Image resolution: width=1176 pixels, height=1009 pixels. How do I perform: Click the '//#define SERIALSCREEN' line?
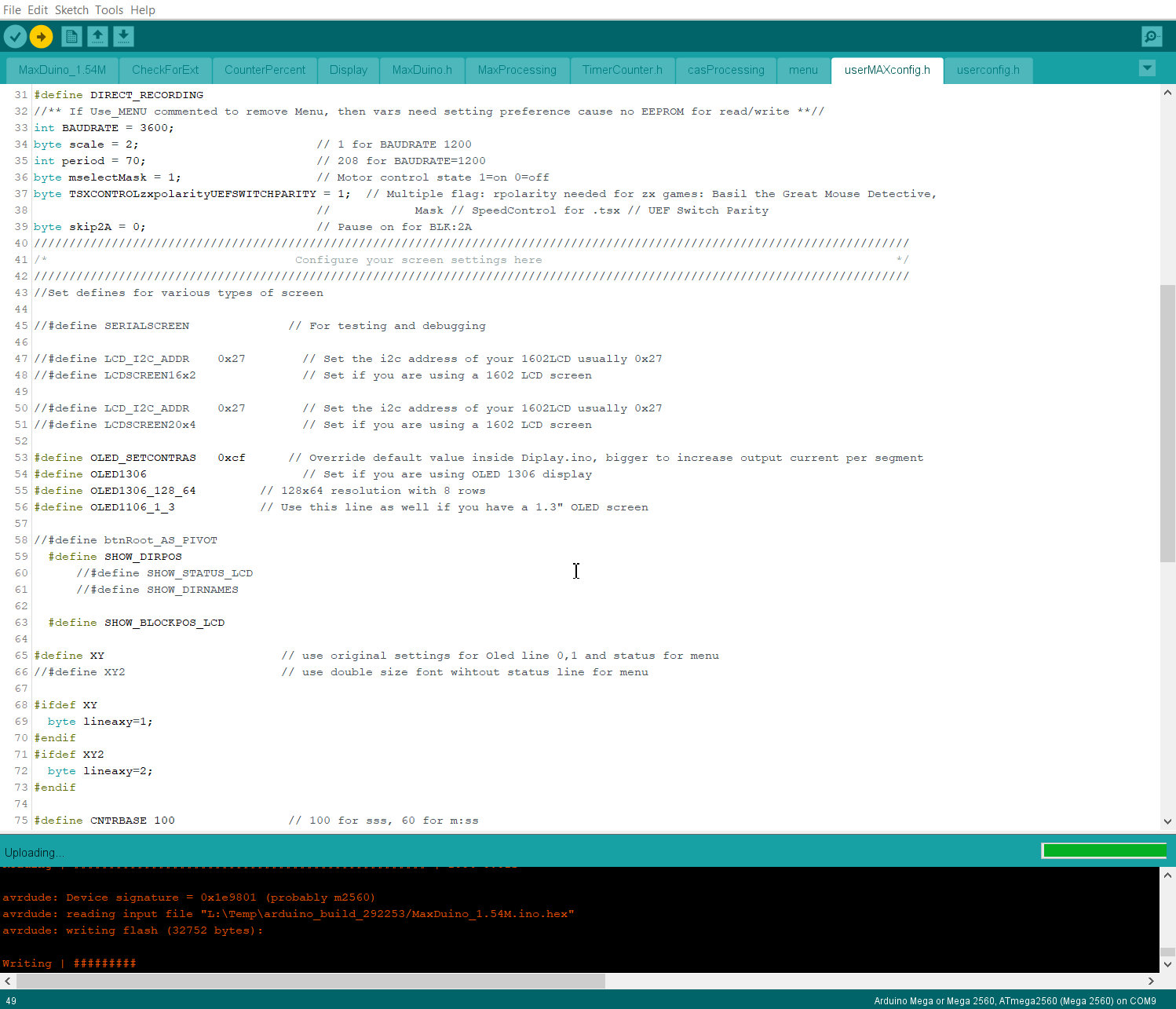tap(111, 326)
